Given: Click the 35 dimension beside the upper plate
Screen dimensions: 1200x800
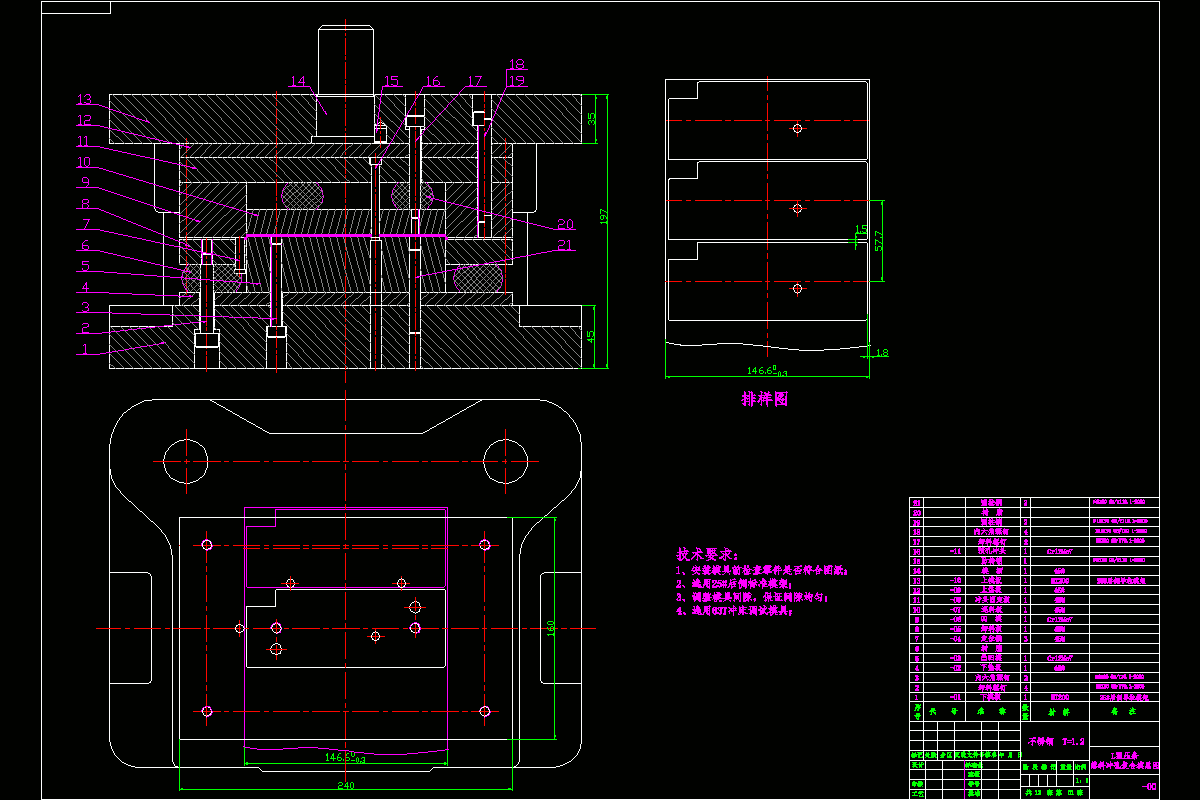Looking at the screenshot, I should point(591,118).
